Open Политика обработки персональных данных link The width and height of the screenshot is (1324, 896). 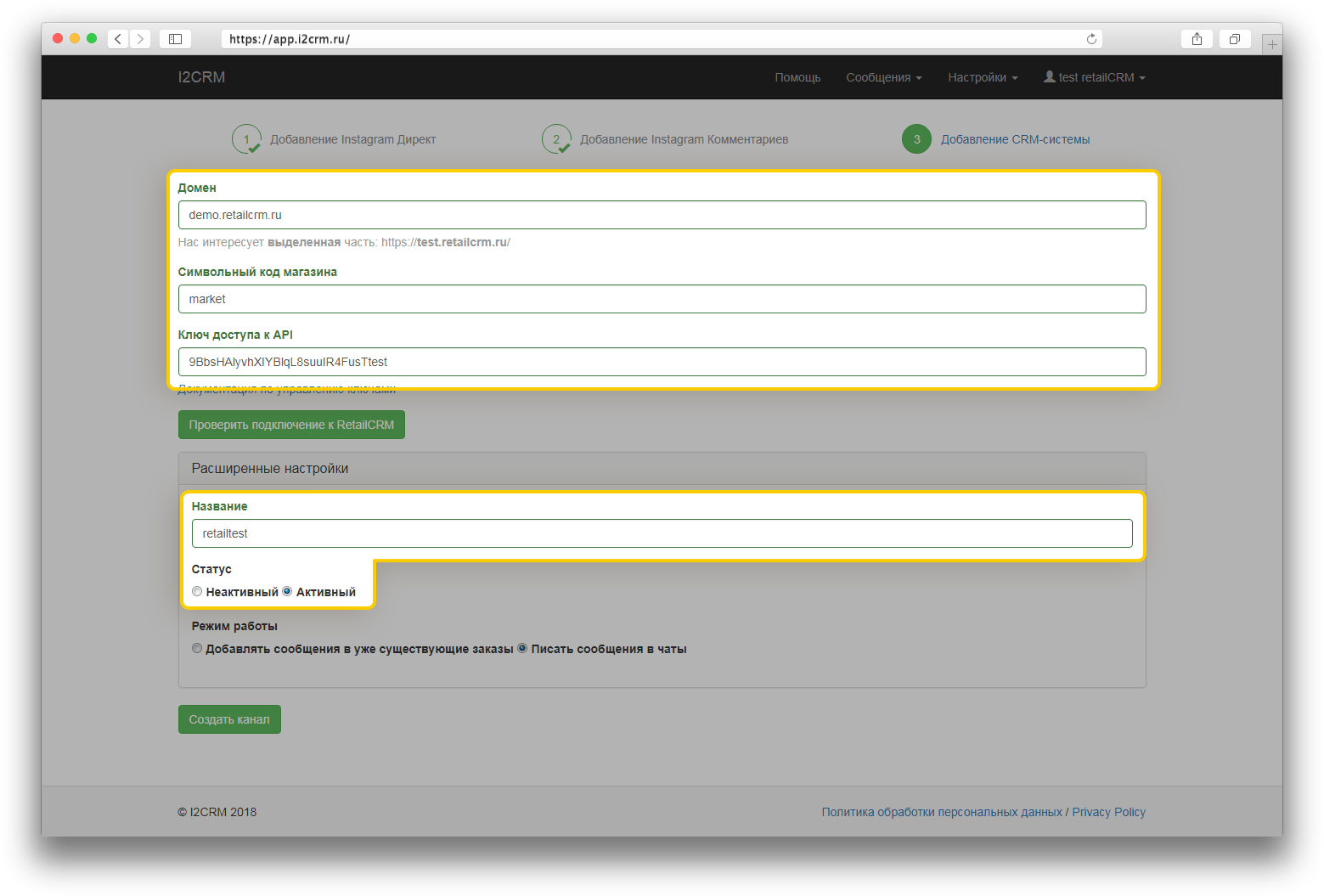pos(942,812)
